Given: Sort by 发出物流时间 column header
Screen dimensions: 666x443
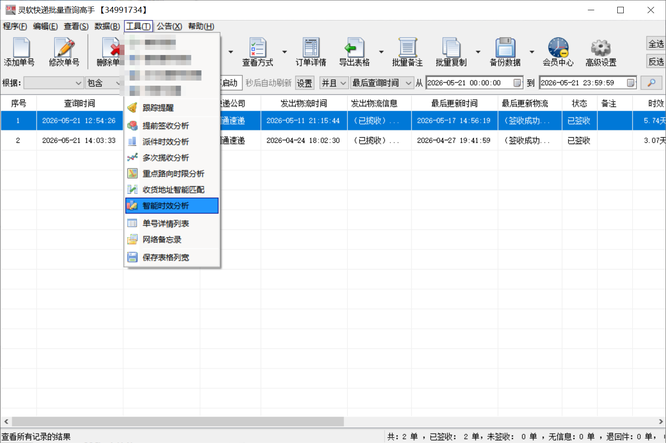Looking at the screenshot, I should (304, 103).
